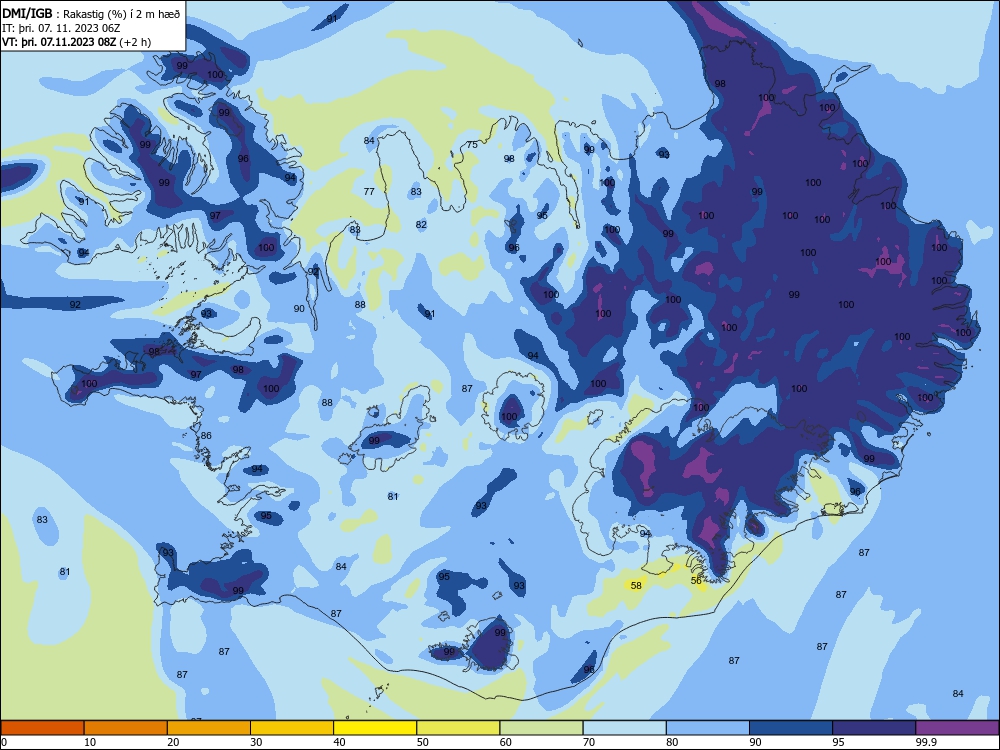This screenshot has width=1000, height=750.
Task: Click the '82' humidity value on map
Action: click(x=421, y=224)
